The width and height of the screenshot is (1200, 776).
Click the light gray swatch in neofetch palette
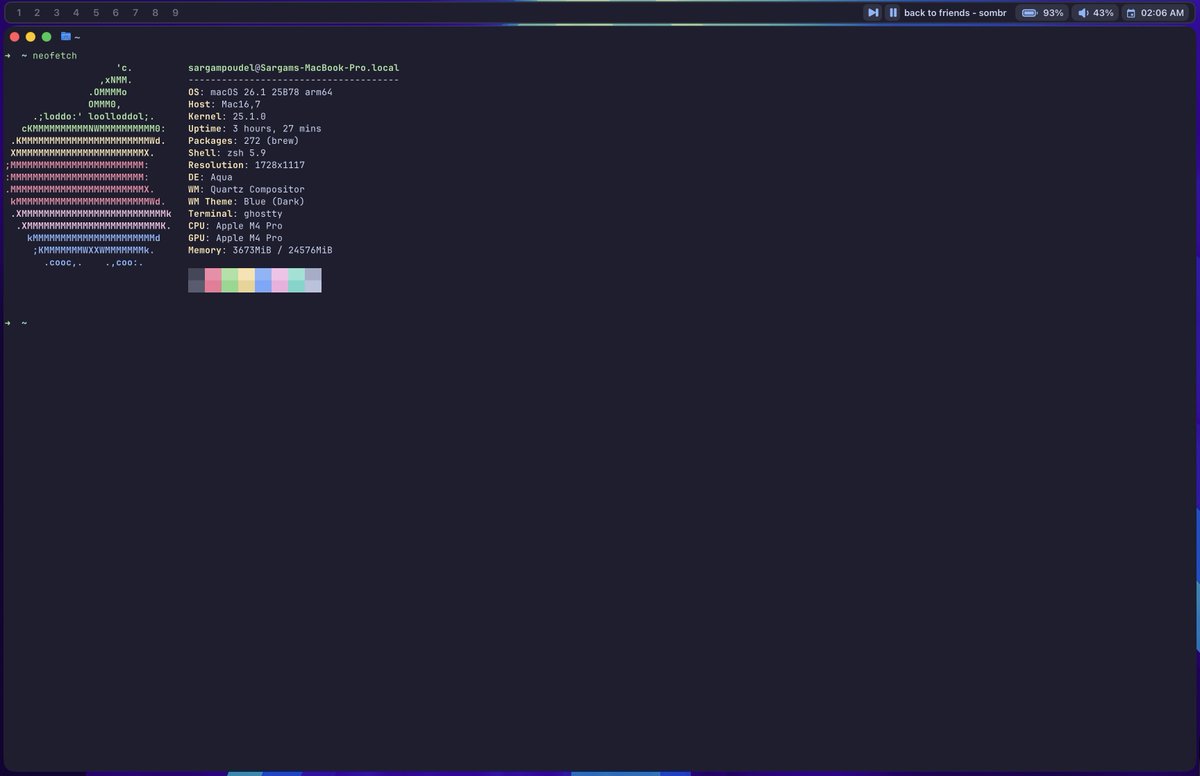click(313, 280)
